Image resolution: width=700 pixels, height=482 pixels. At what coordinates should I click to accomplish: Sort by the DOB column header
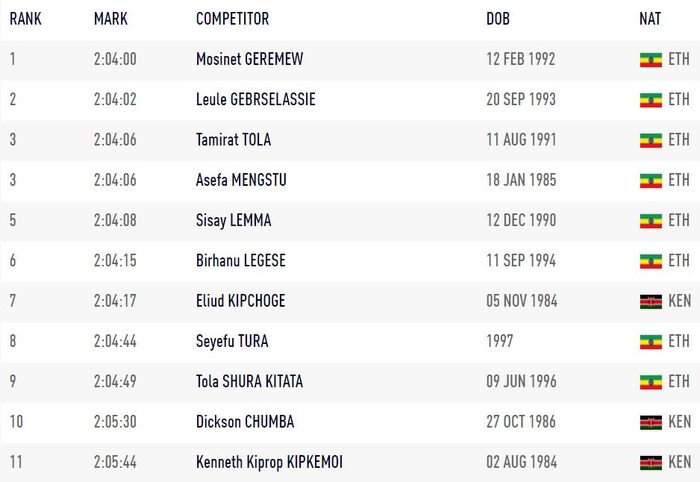click(497, 19)
